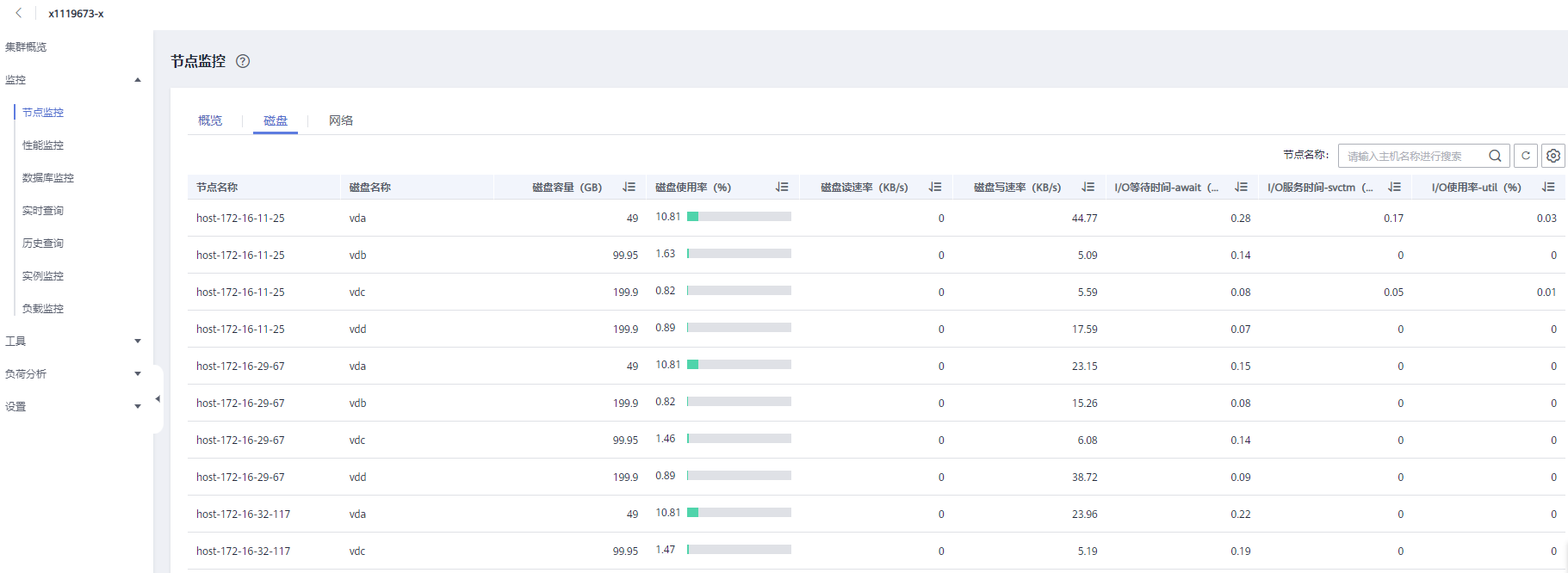Open 性能监控 in the sidebar
The image size is (1568, 573).
[43, 145]
